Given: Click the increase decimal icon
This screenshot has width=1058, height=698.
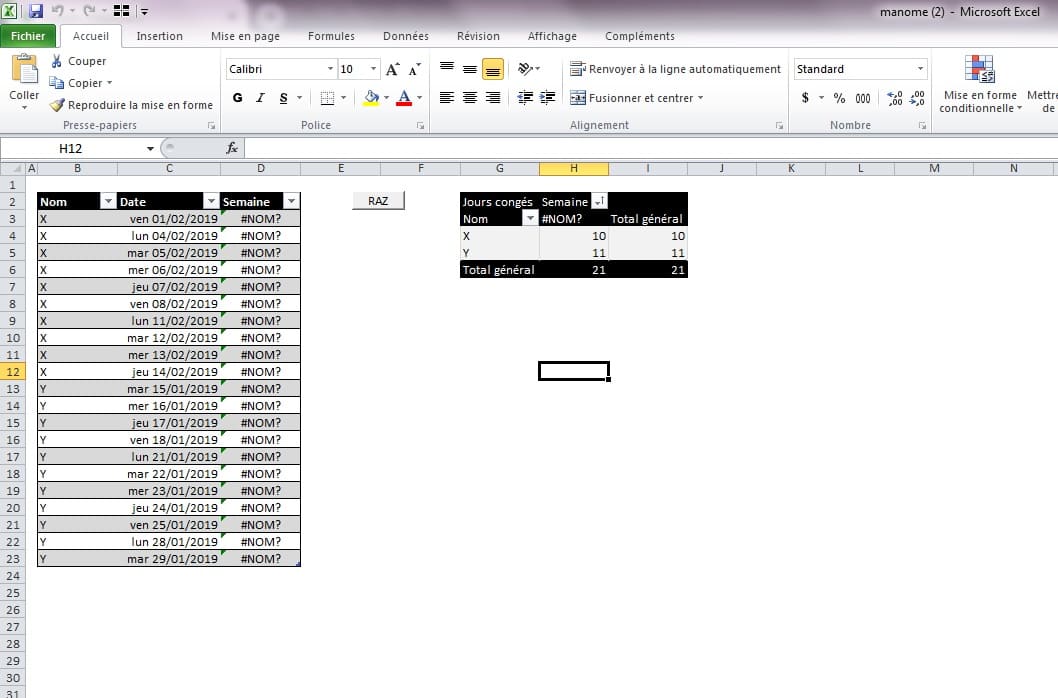Looking at the screenshot, I should (x=895, y=98).
